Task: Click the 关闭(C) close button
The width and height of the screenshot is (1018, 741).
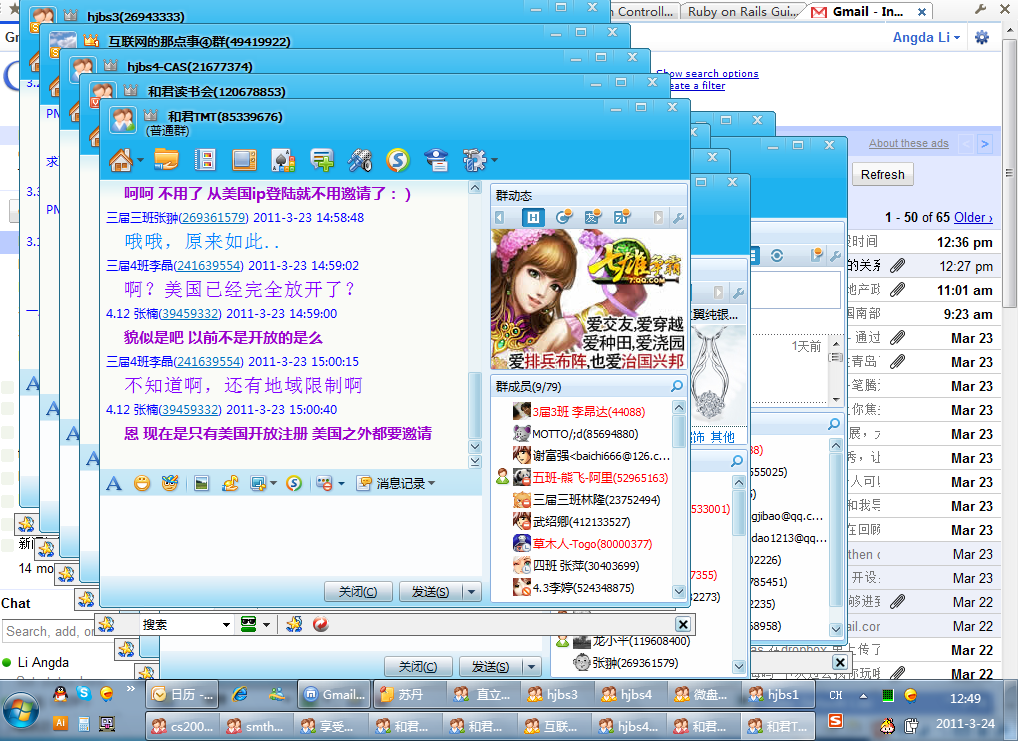Action: tap(357, 592)
